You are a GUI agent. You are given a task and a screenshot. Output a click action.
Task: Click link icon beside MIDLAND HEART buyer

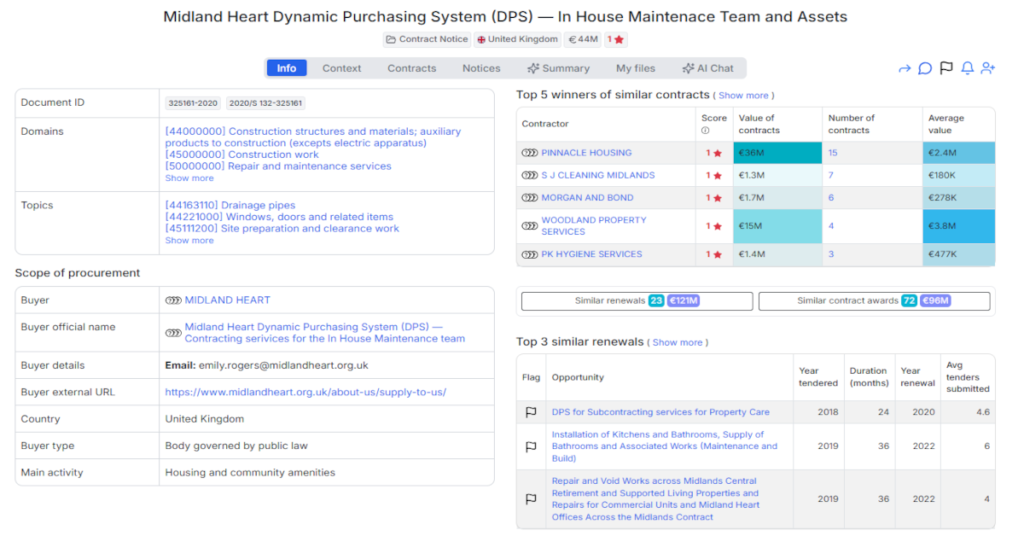tap(173, 300)
